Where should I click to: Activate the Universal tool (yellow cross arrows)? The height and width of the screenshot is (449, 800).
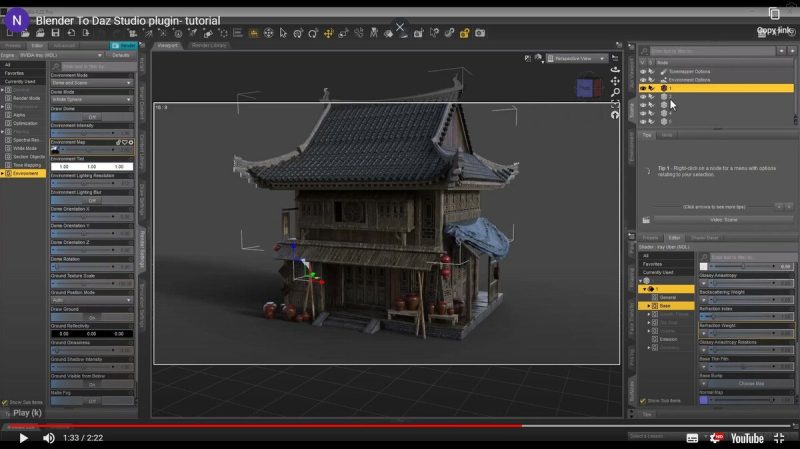click(329, 33)
